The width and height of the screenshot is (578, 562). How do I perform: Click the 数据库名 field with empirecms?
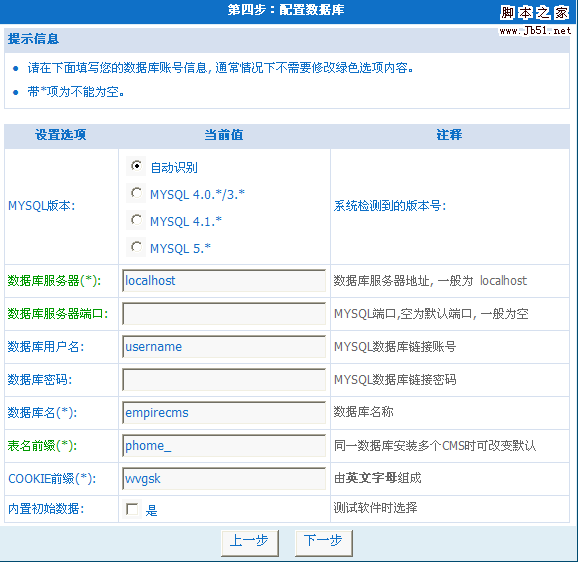(x=224, y=412)
